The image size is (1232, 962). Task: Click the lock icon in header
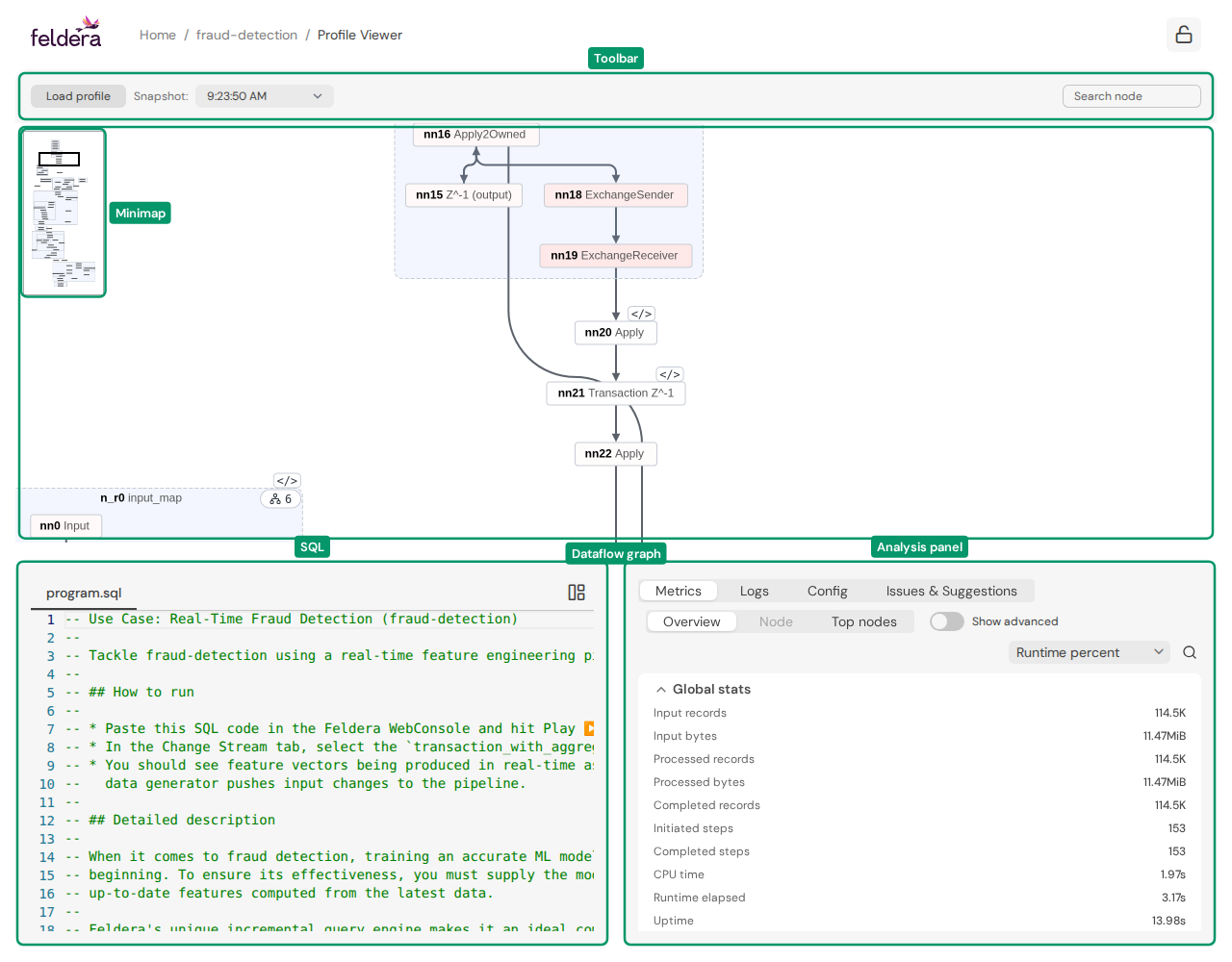click(x=1184, y=35)
